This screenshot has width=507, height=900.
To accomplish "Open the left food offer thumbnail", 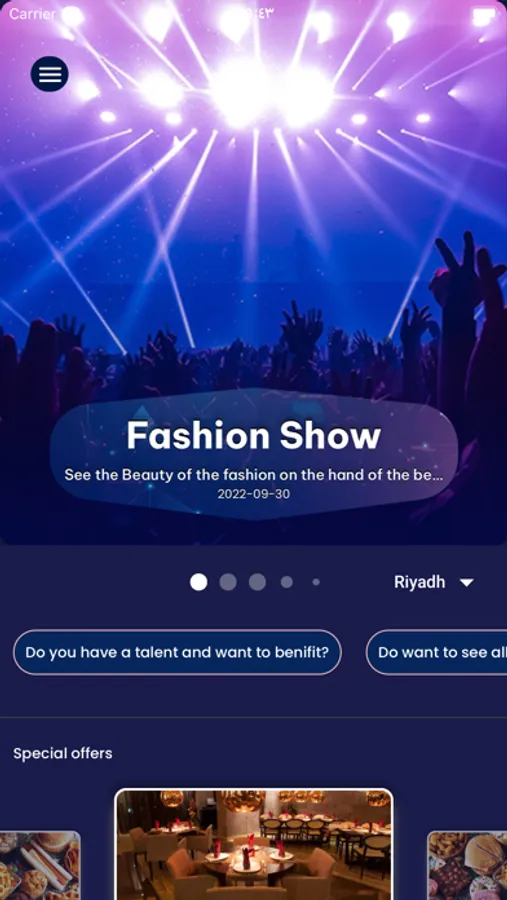I will 40,866.
